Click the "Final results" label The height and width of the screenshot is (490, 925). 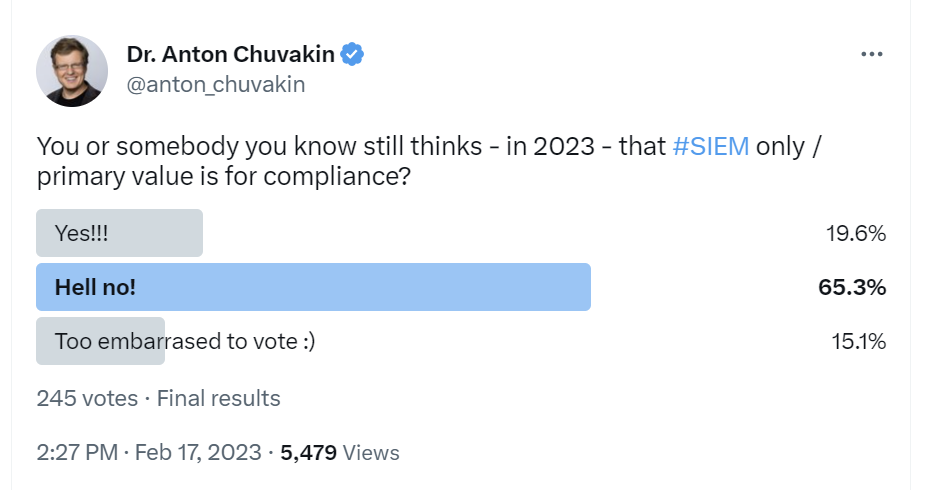coord(218,399)
